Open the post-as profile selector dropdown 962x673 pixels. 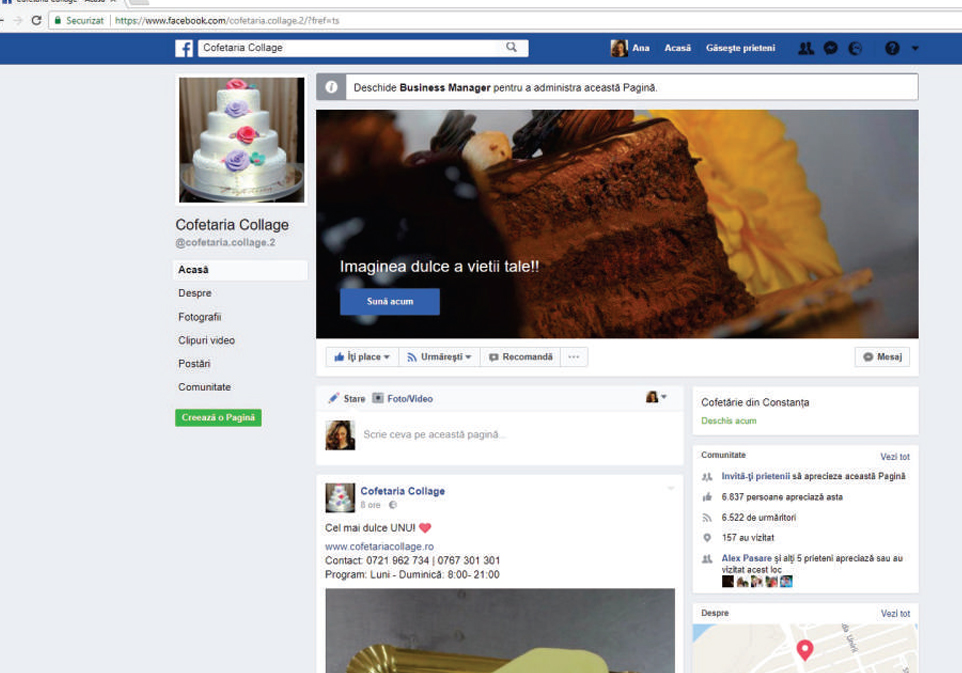pos(656,397)
